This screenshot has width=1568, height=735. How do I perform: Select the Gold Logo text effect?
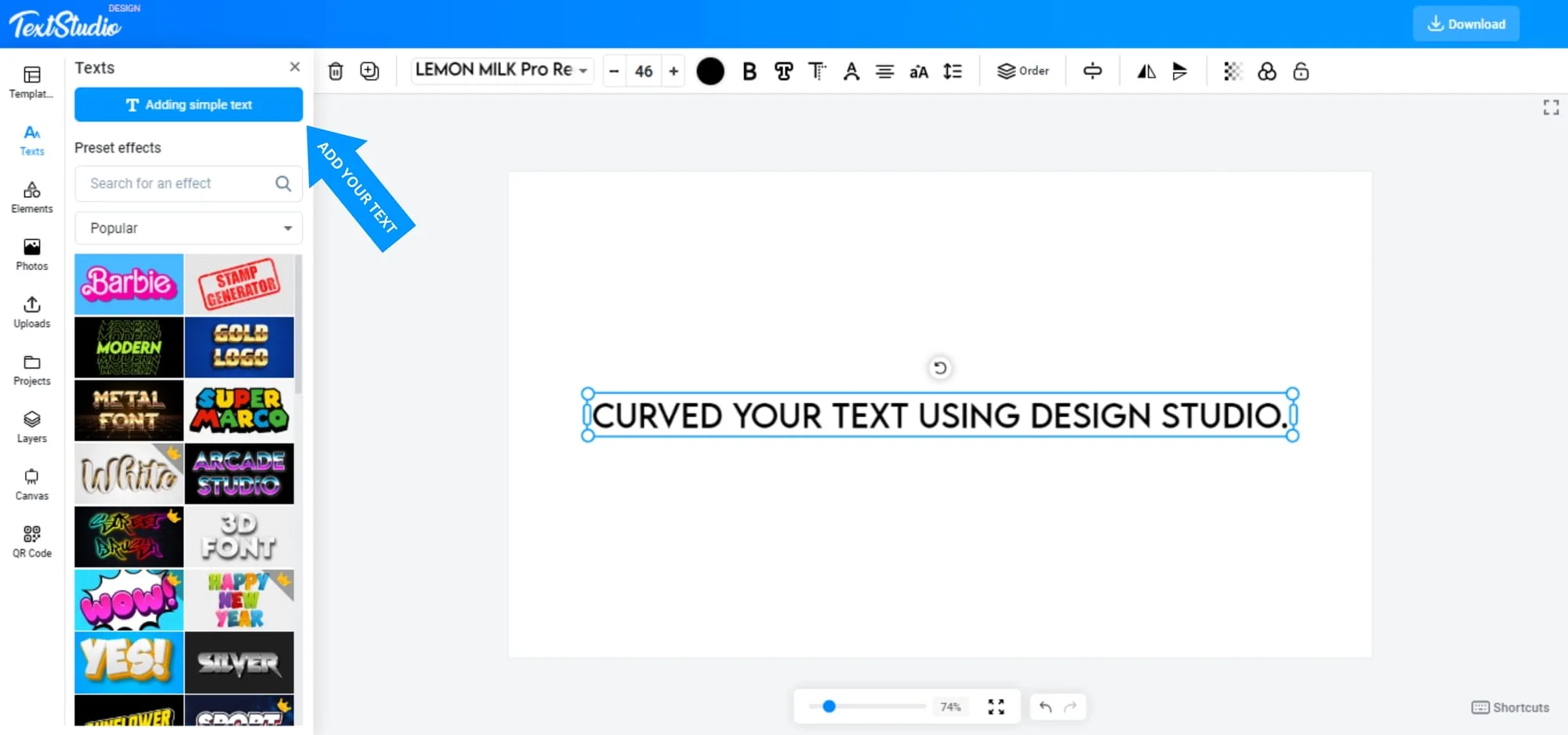[x=239, y=347]
